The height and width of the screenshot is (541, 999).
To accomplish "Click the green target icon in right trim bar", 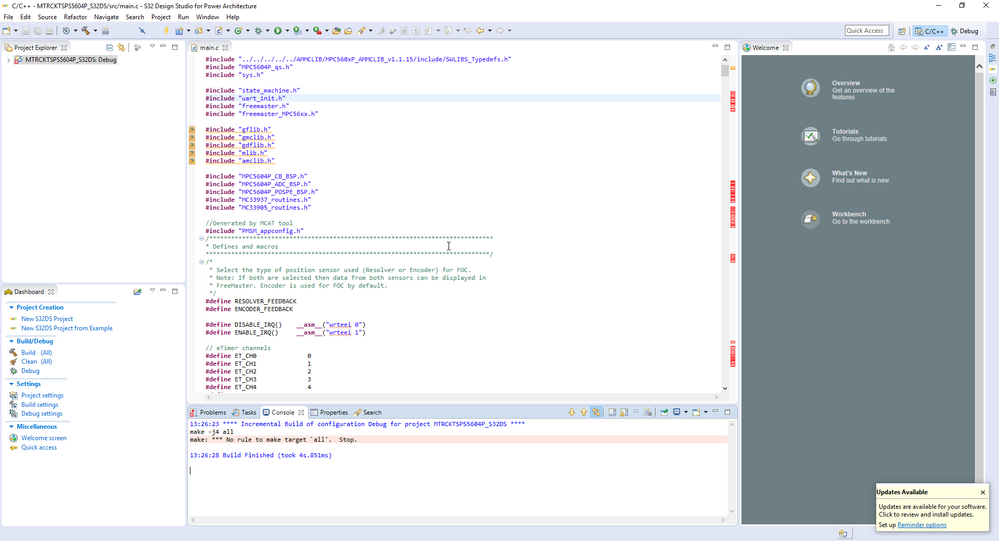I will 993,80.
